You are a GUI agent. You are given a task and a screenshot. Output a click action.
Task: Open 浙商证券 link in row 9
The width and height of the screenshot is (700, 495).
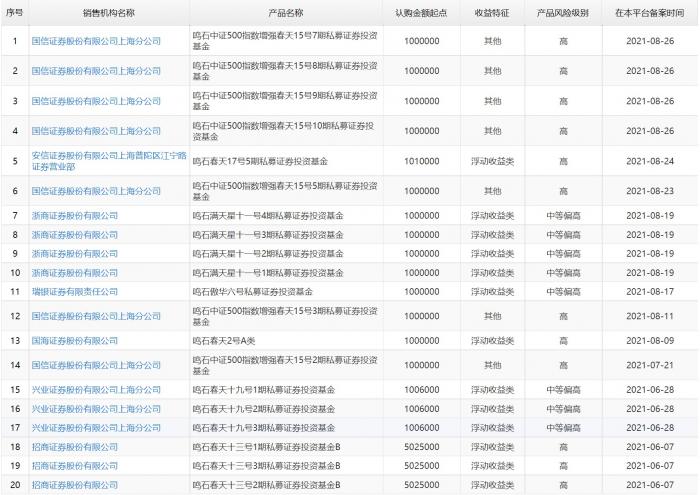point(75,254)
